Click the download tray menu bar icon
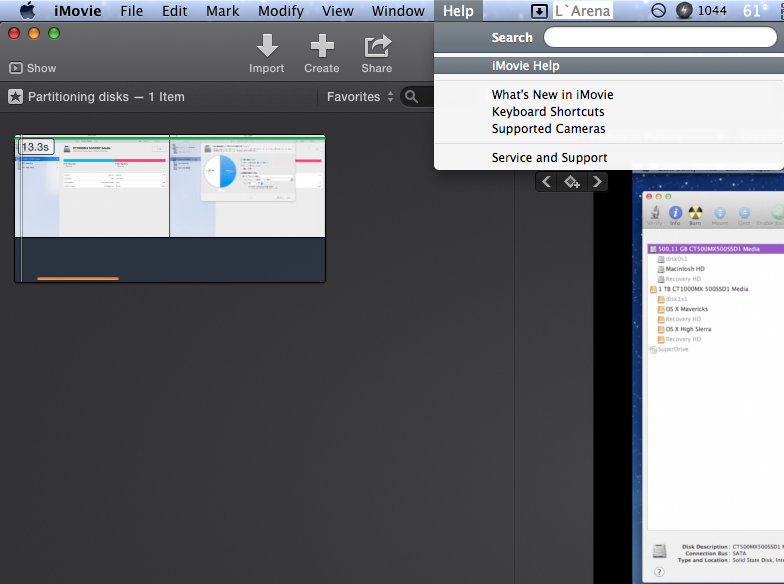 click(x=539, y=11)
